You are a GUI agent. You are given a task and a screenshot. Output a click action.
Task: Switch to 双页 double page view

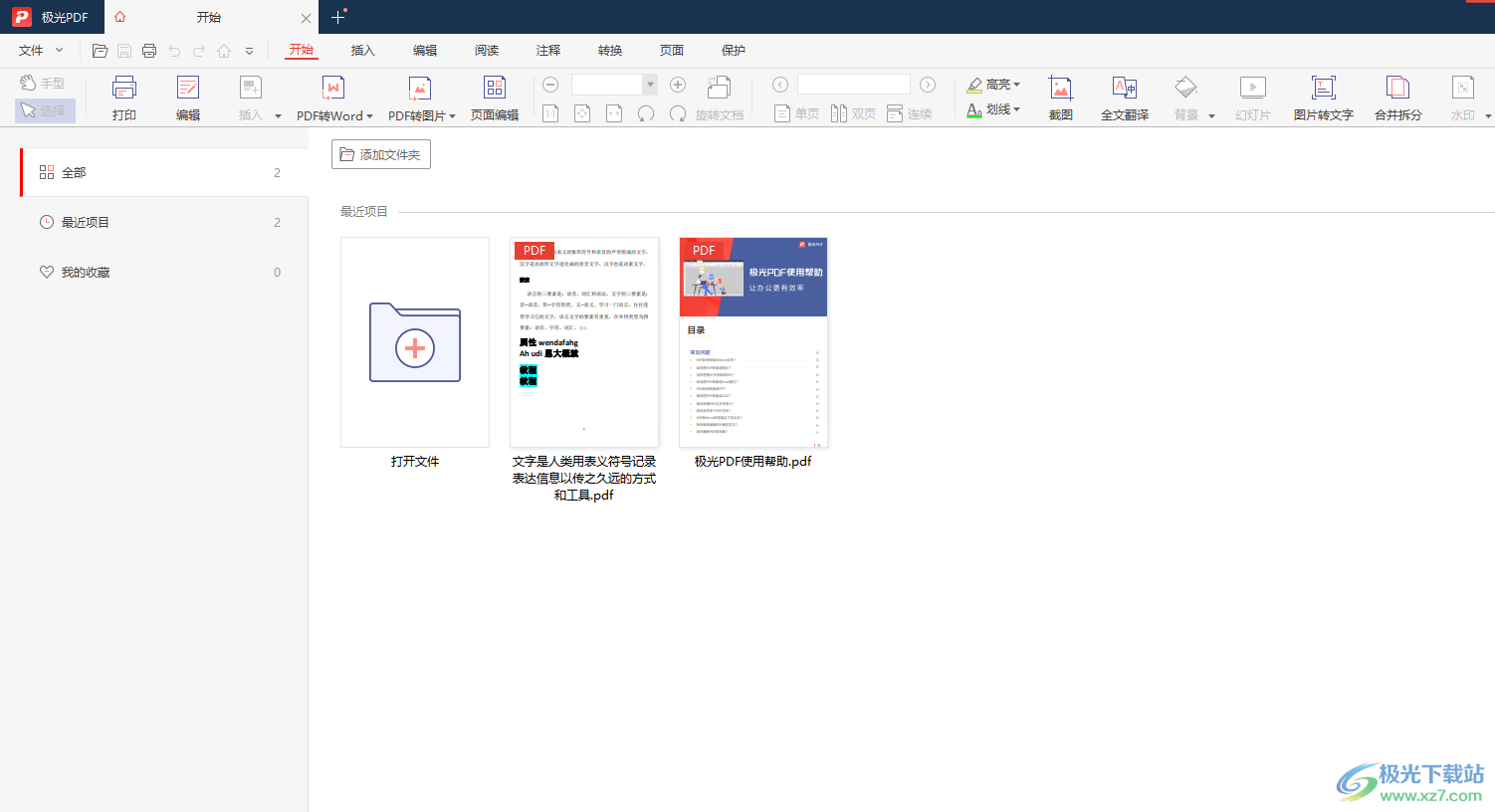(854, 113)
